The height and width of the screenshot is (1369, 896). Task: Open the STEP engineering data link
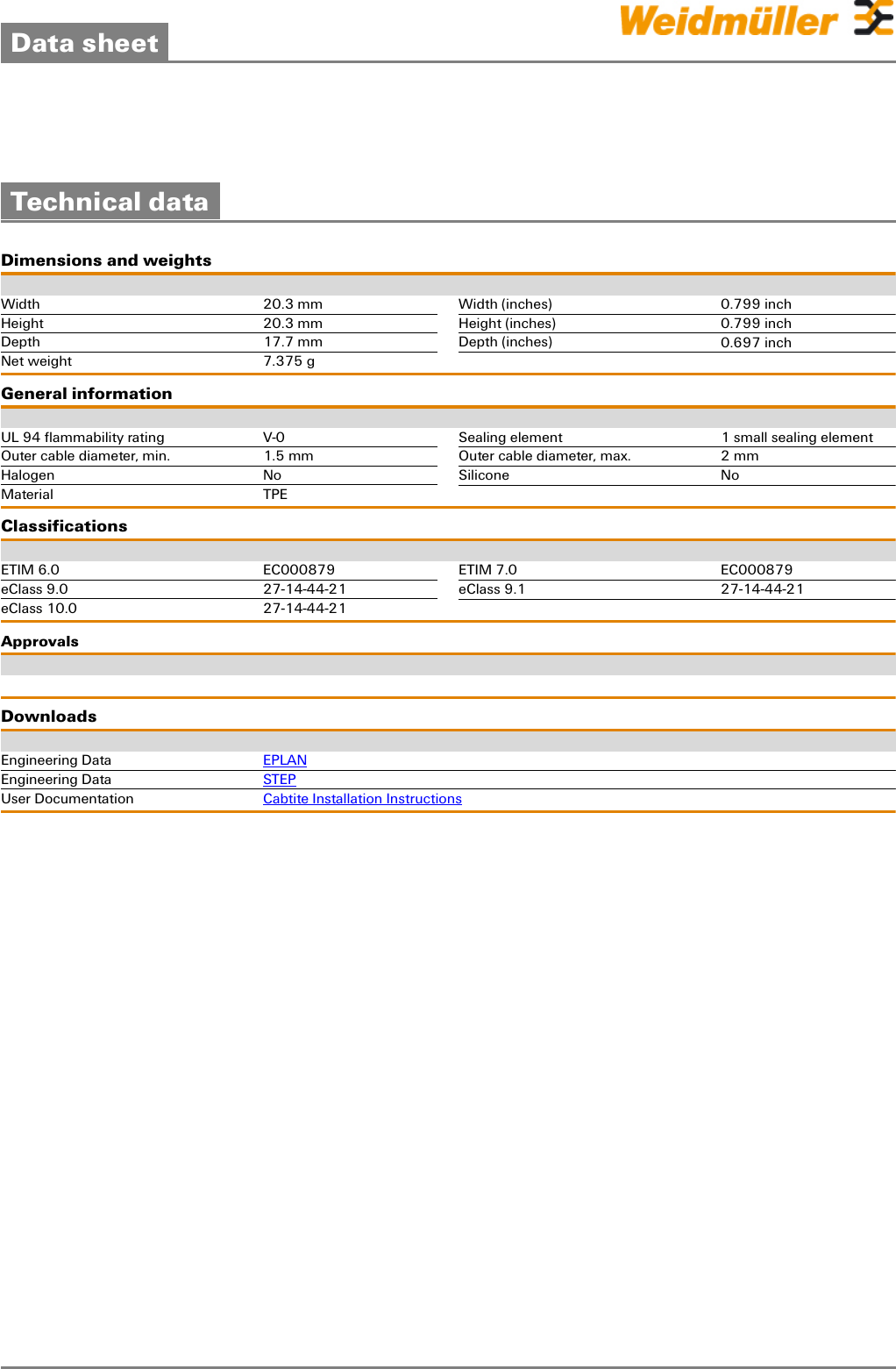pos(279,780)
